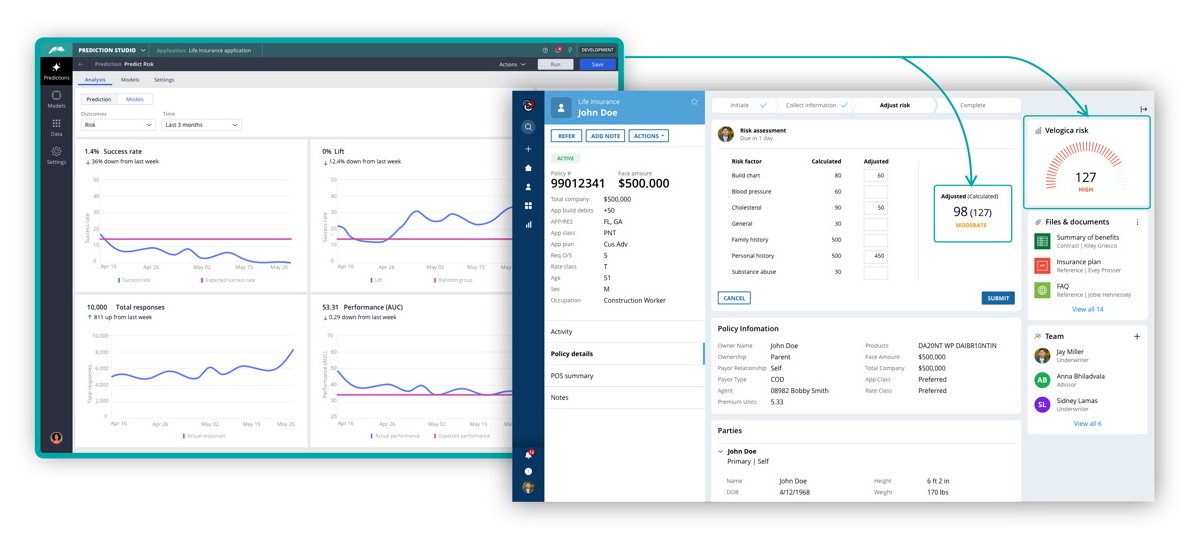Click the Blood pressure adjusted field
The image size is (1196, 543).
[875, 192]
